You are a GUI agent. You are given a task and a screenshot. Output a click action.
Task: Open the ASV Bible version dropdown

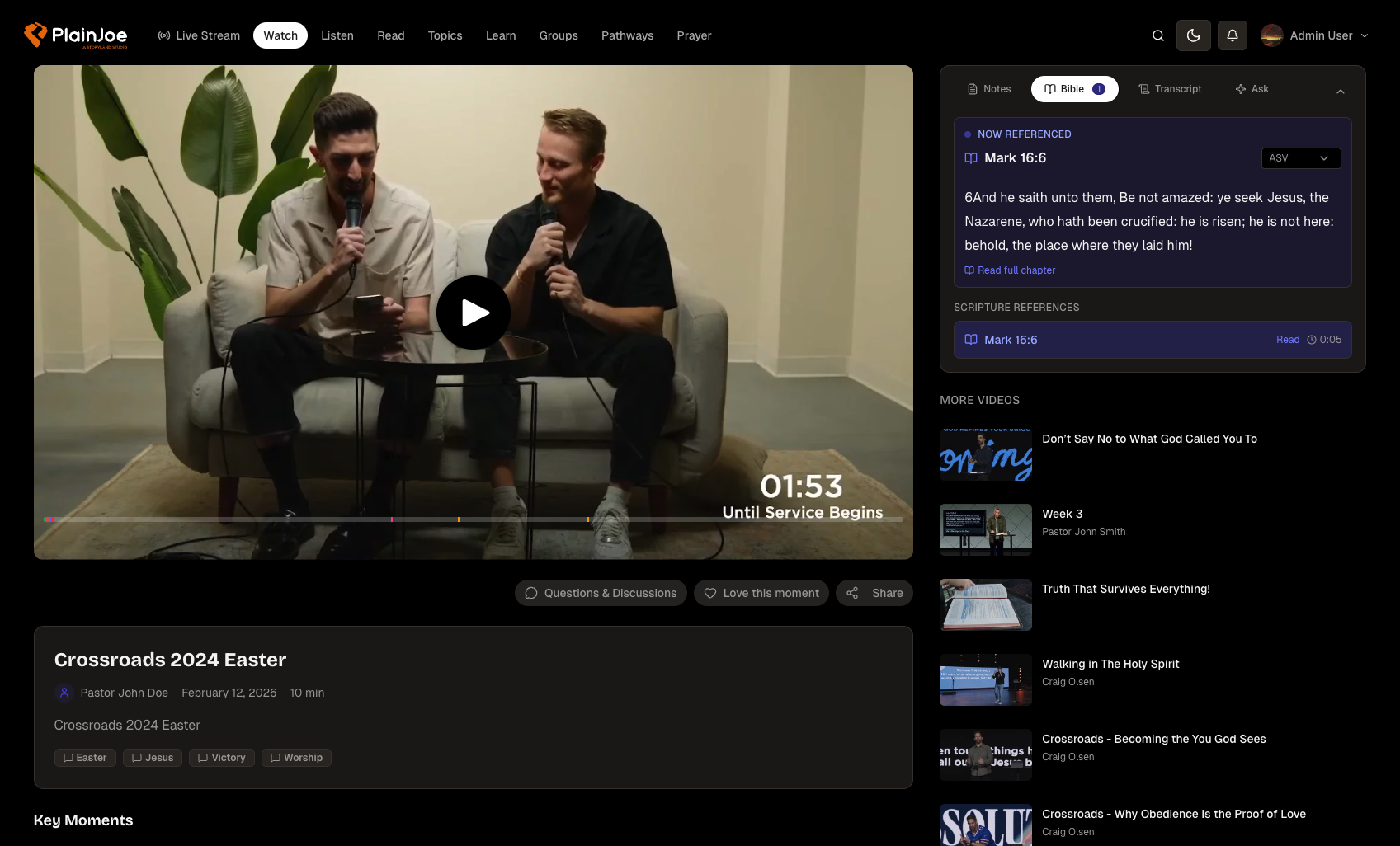(x=1300, y=157)
